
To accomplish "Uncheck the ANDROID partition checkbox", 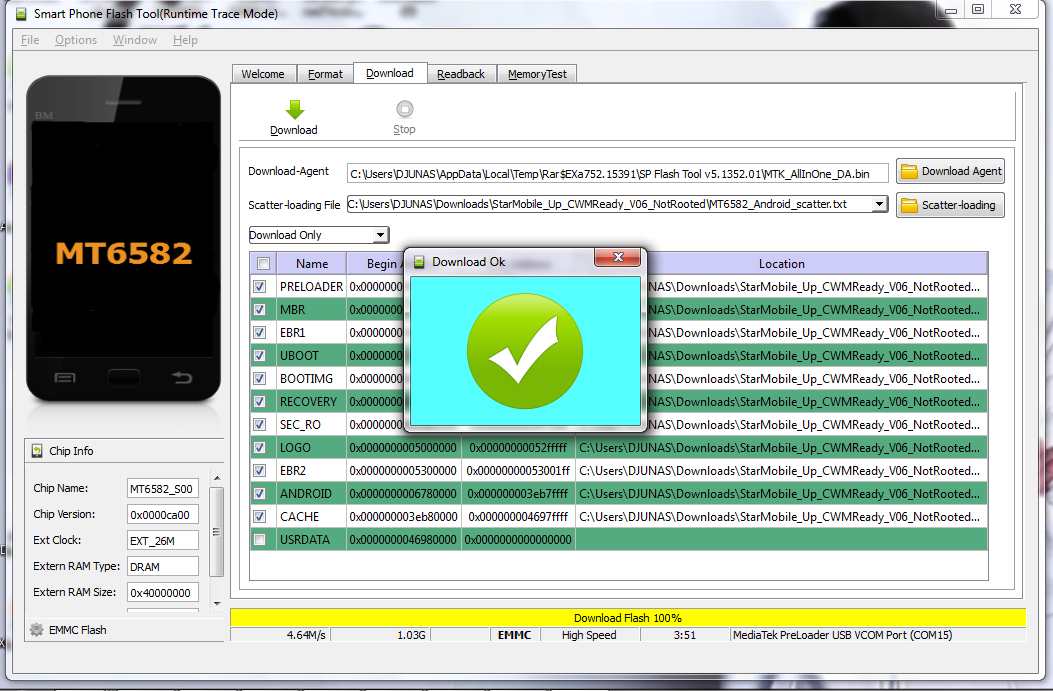I will point(260,494).
